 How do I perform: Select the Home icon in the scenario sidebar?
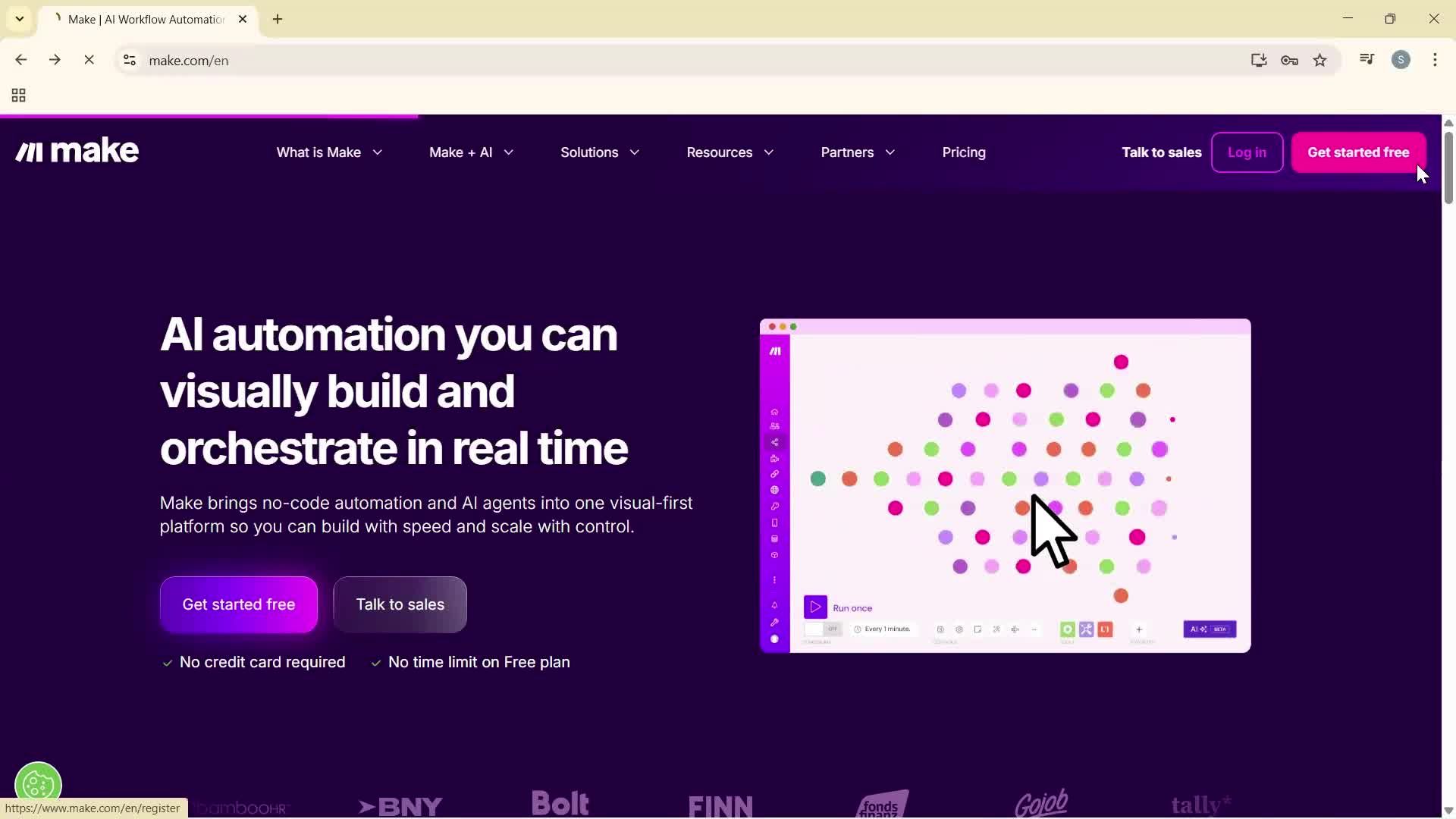774,412
